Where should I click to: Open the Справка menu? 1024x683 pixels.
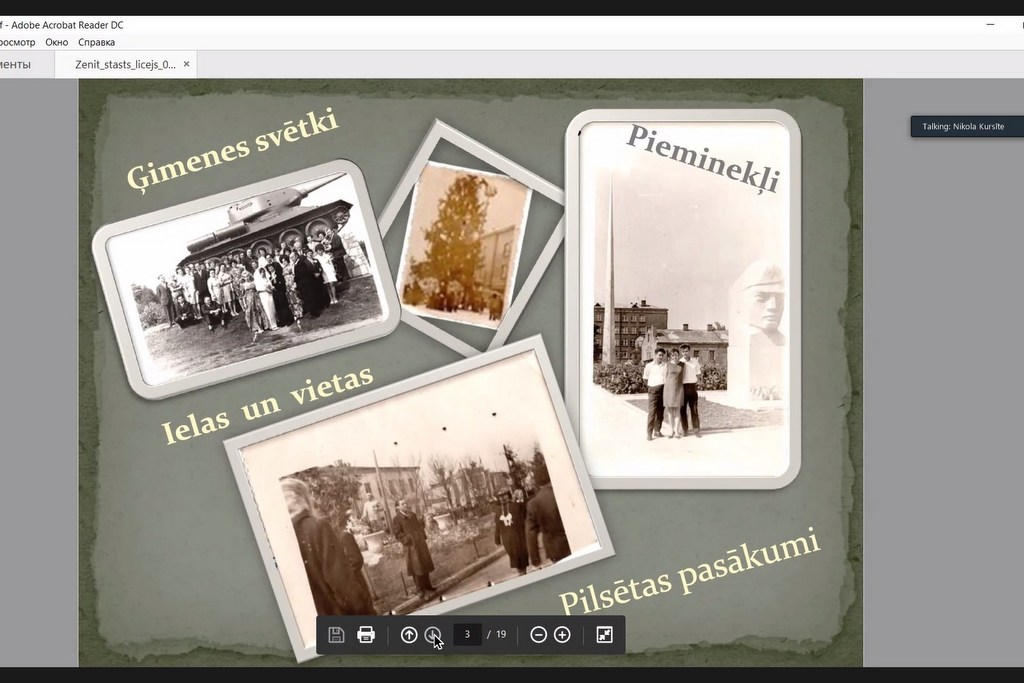[96, 42]
